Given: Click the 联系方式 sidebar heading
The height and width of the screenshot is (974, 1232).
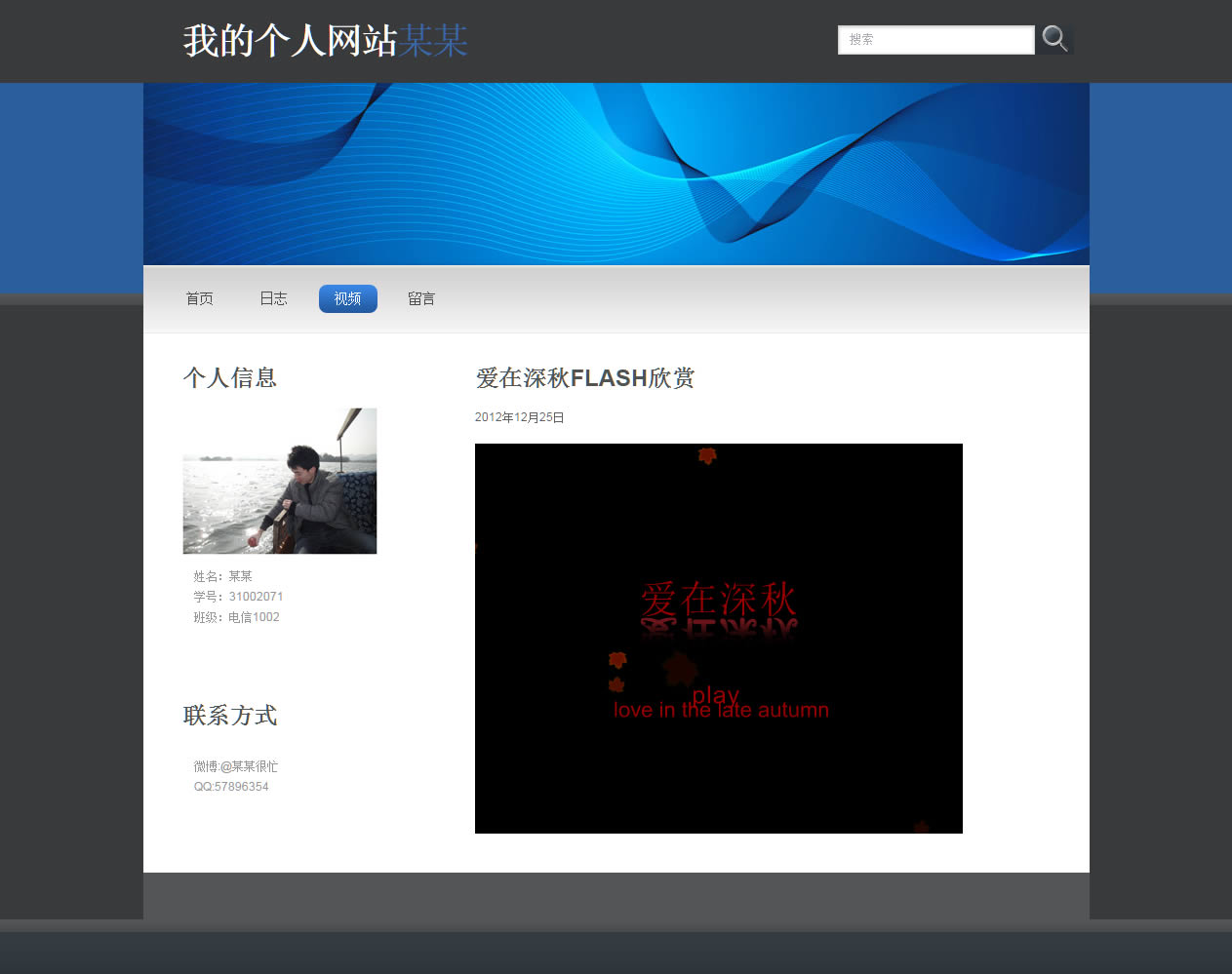Looking at the screenshot, I should coord(230,716).
